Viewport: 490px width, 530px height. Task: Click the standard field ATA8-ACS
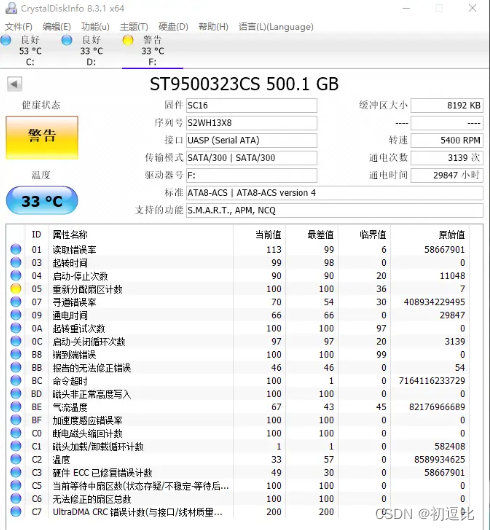[x=335, y=193]
